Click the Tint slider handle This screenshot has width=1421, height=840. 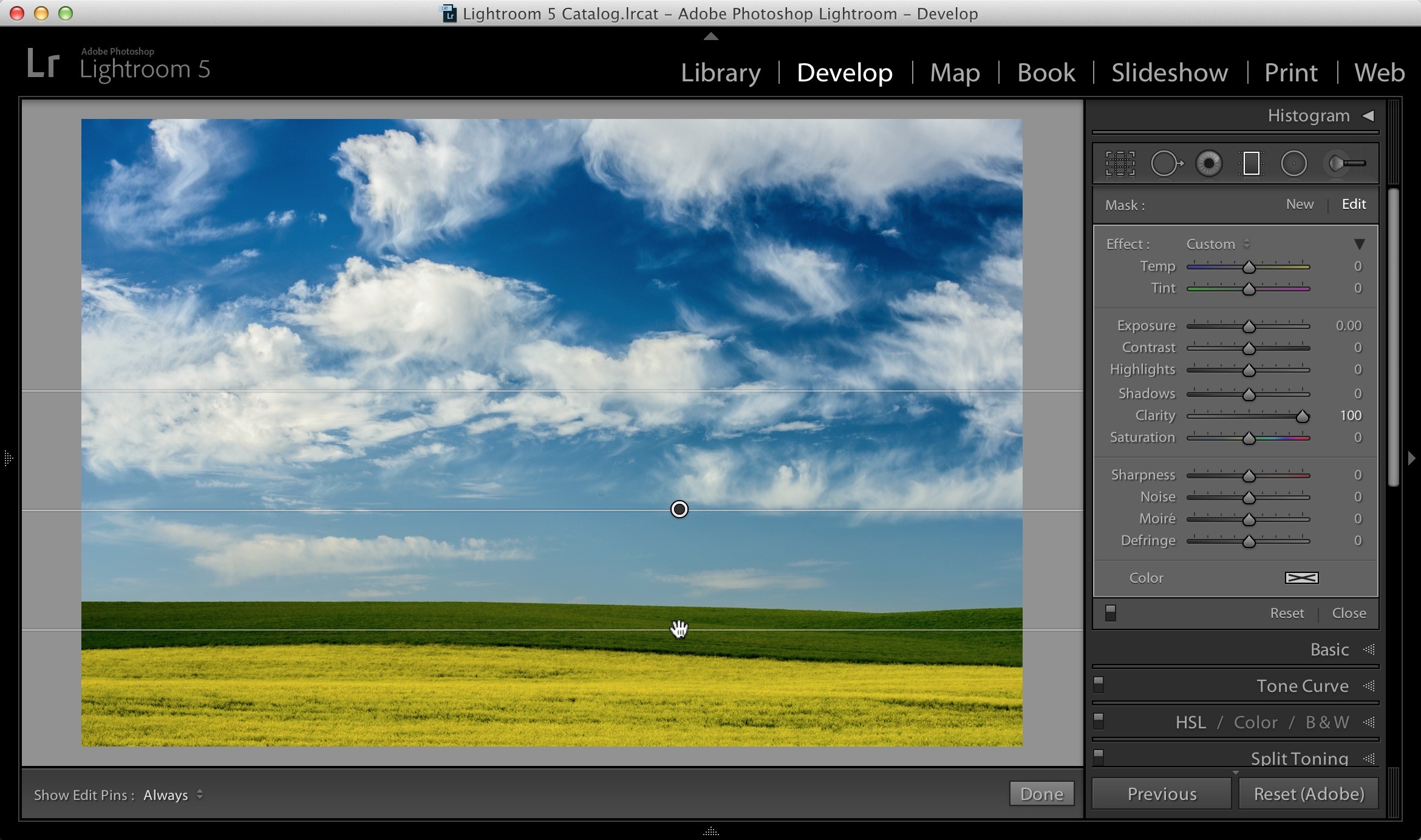[x=1249, y=289]
